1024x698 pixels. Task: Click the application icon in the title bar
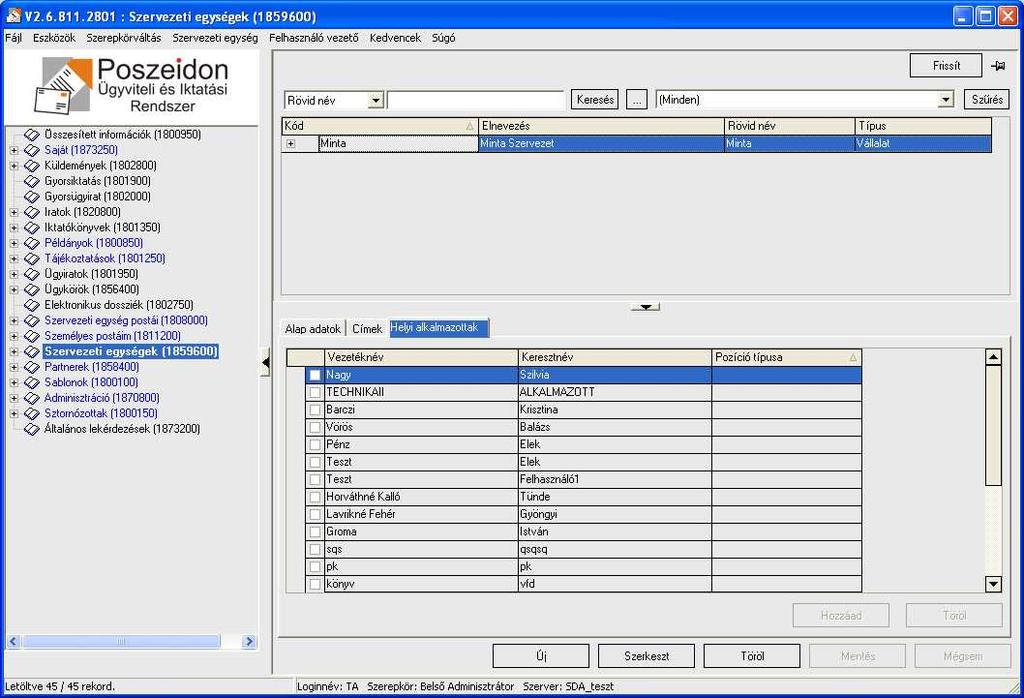pos(13,16)
